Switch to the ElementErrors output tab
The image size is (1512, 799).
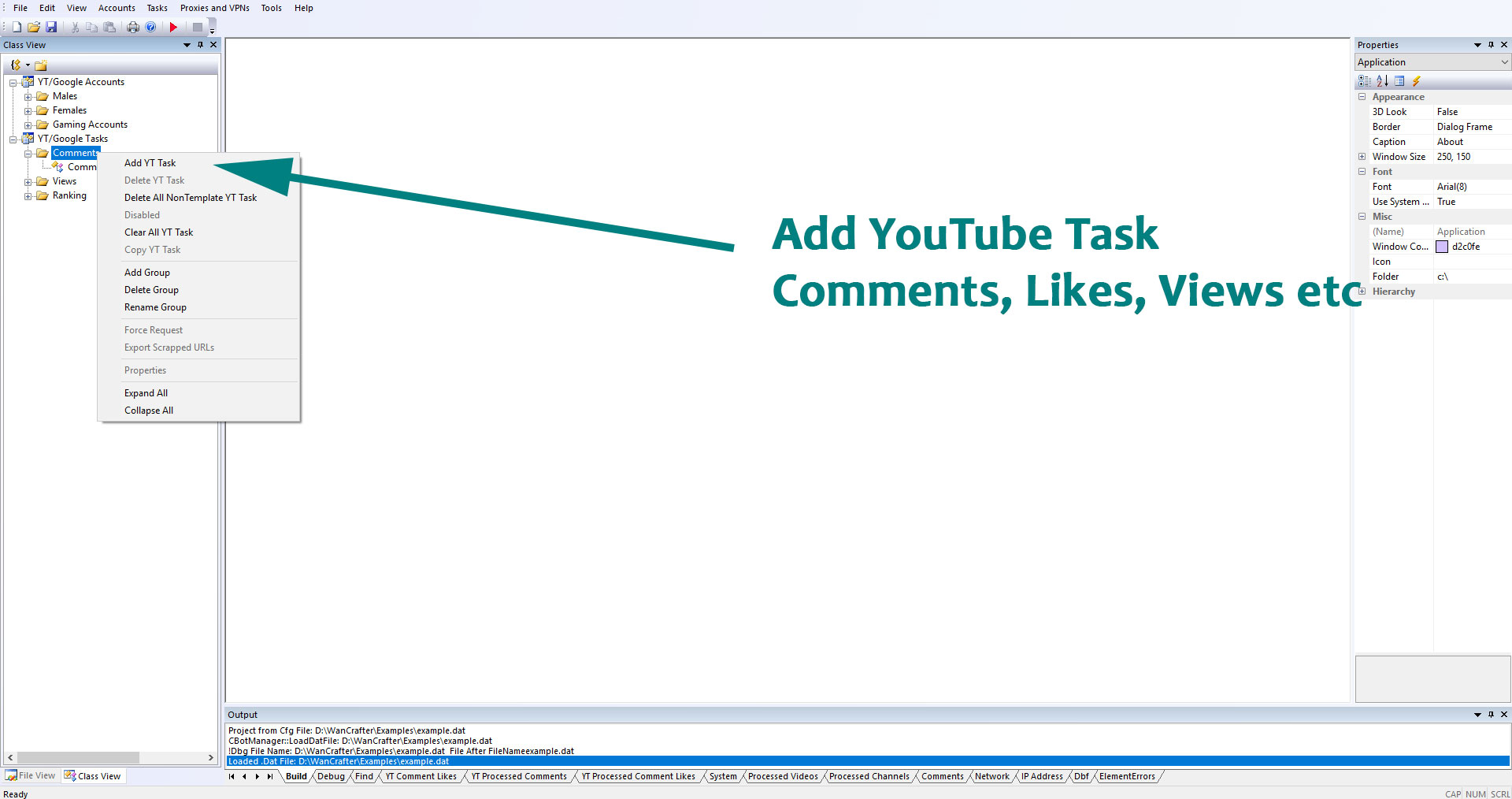click(x=1127, y=776)
